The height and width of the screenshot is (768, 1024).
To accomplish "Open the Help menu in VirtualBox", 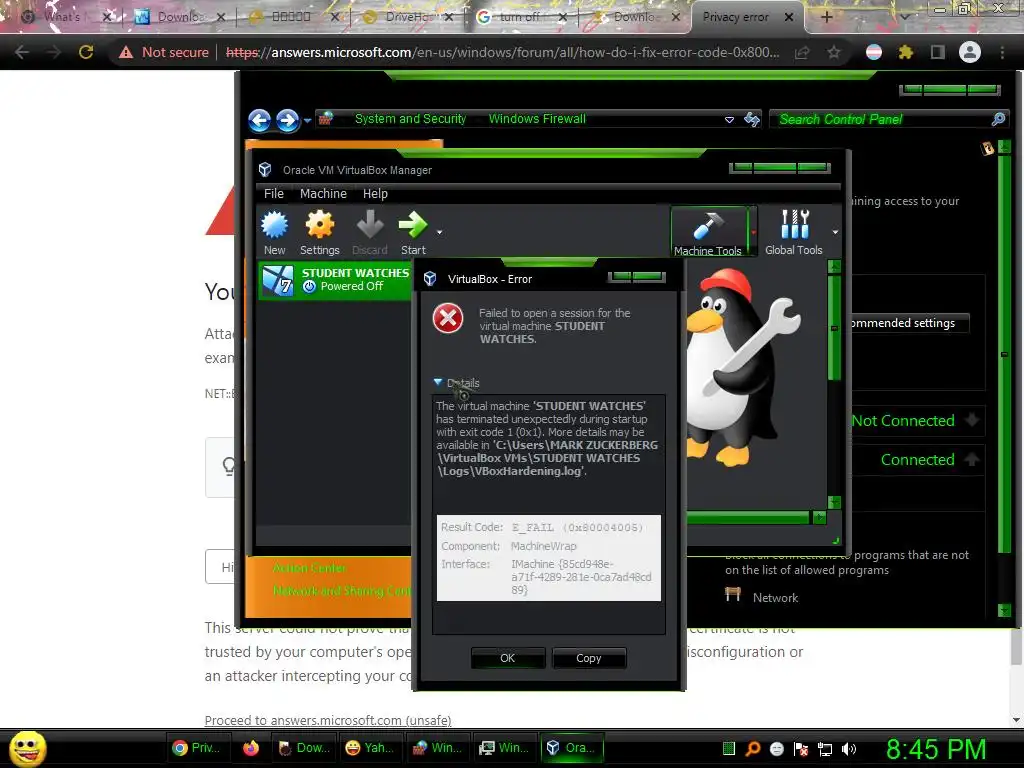I will 375,194.
